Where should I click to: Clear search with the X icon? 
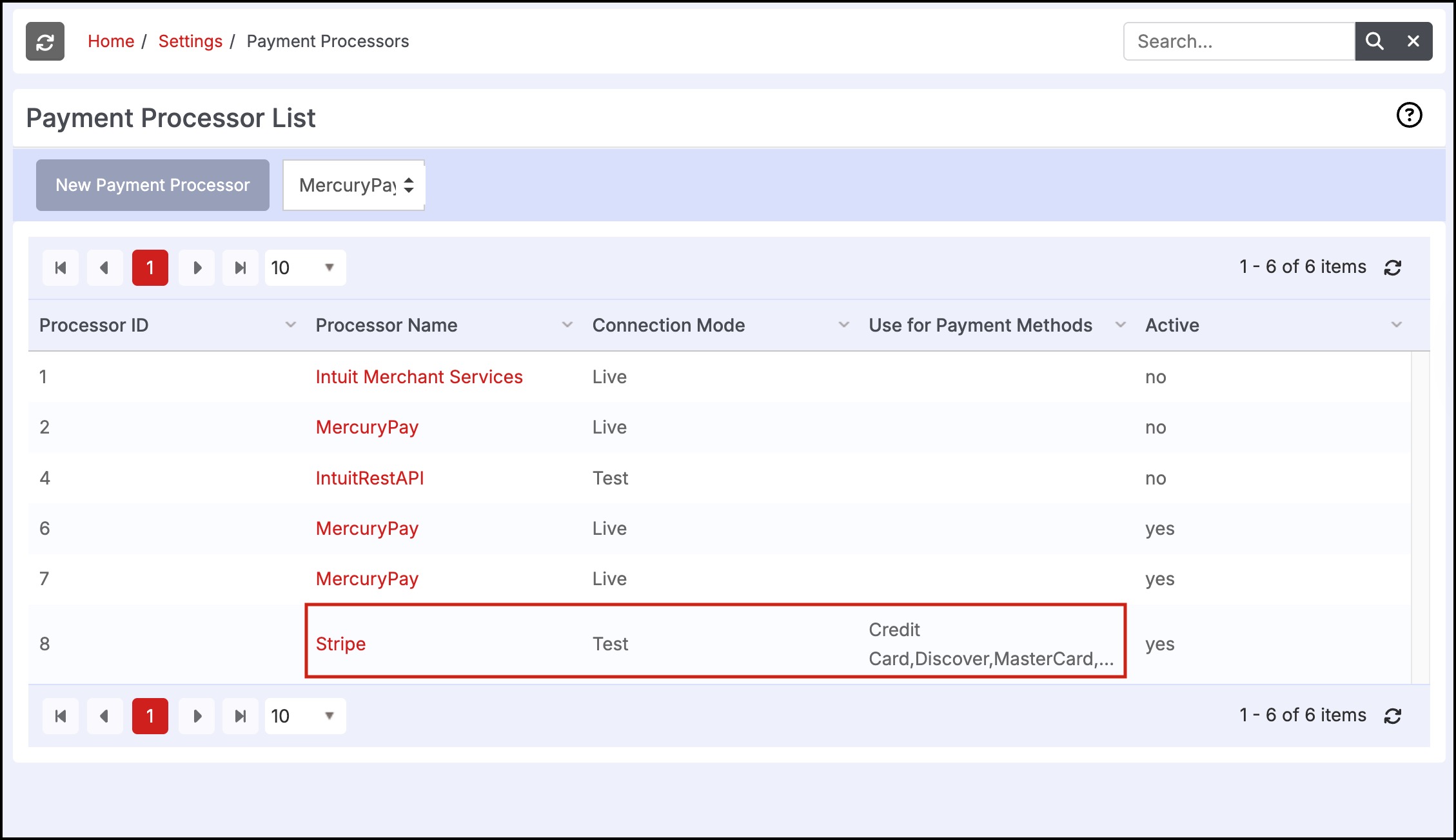1413,41
